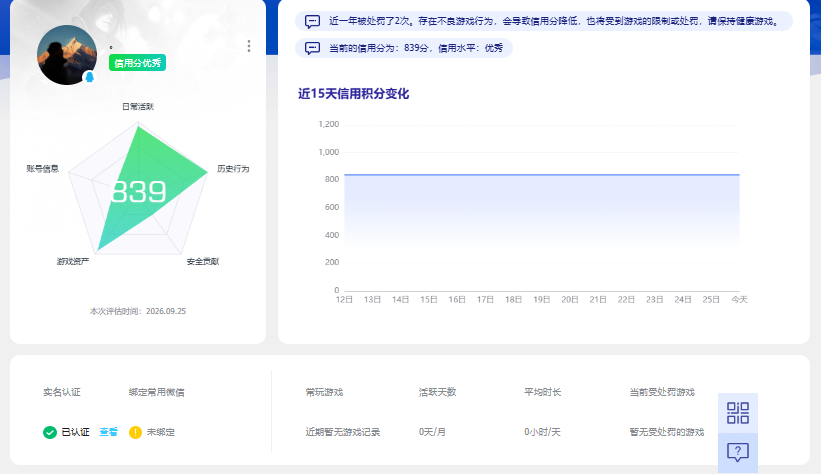Click the 12日 label on chart axis
This screenshot has height=474, width=821.
tap(344, 300)
